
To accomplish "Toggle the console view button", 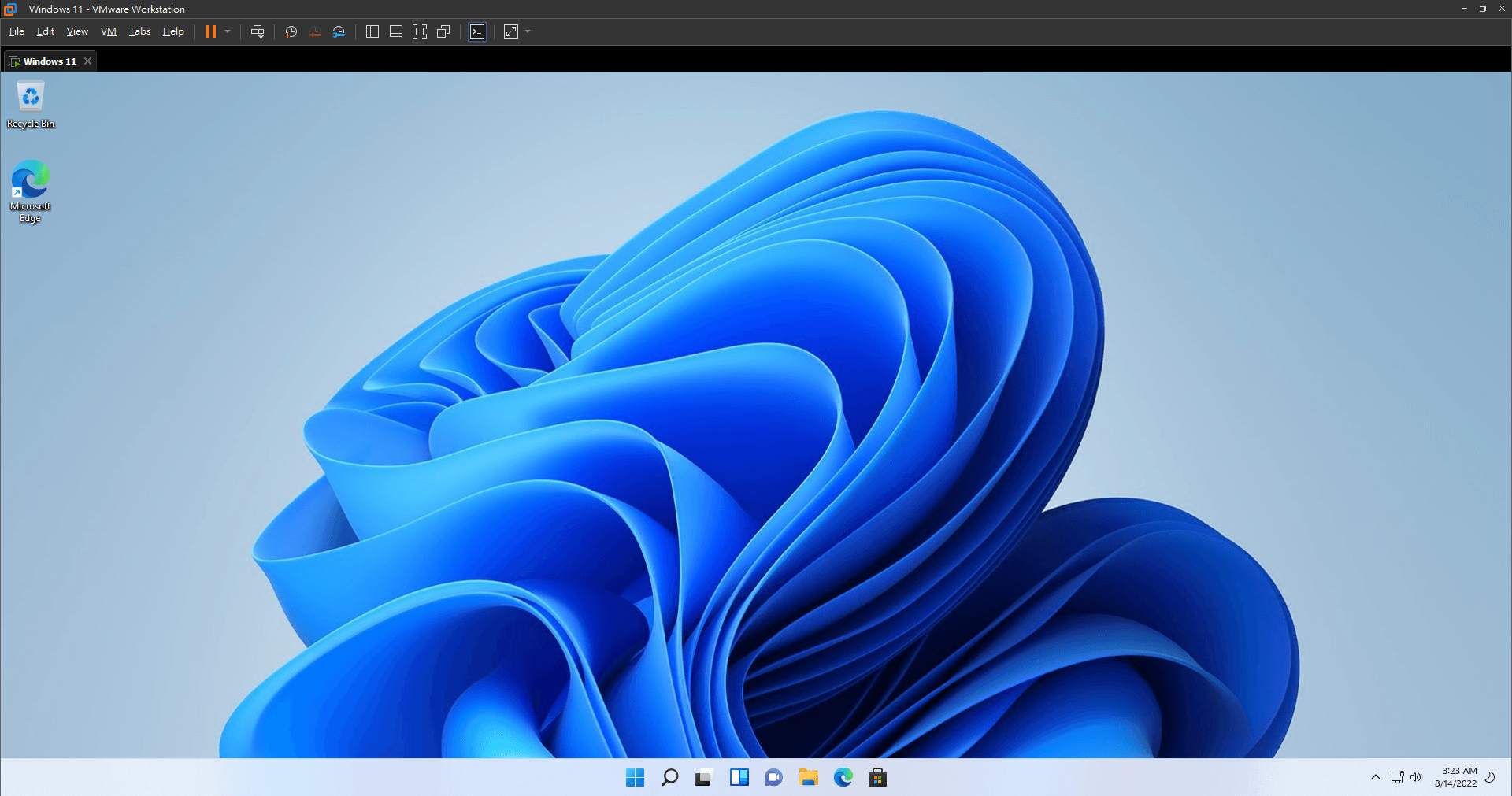I will [477, 31].
